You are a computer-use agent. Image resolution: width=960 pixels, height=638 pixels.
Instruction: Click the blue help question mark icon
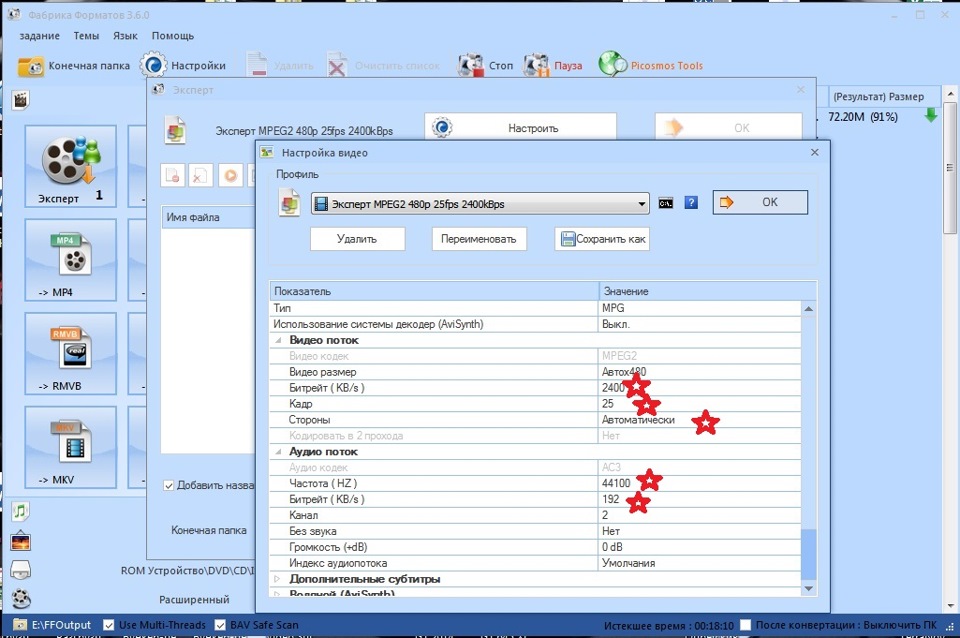pyautogui.click(x=691, y=203)
